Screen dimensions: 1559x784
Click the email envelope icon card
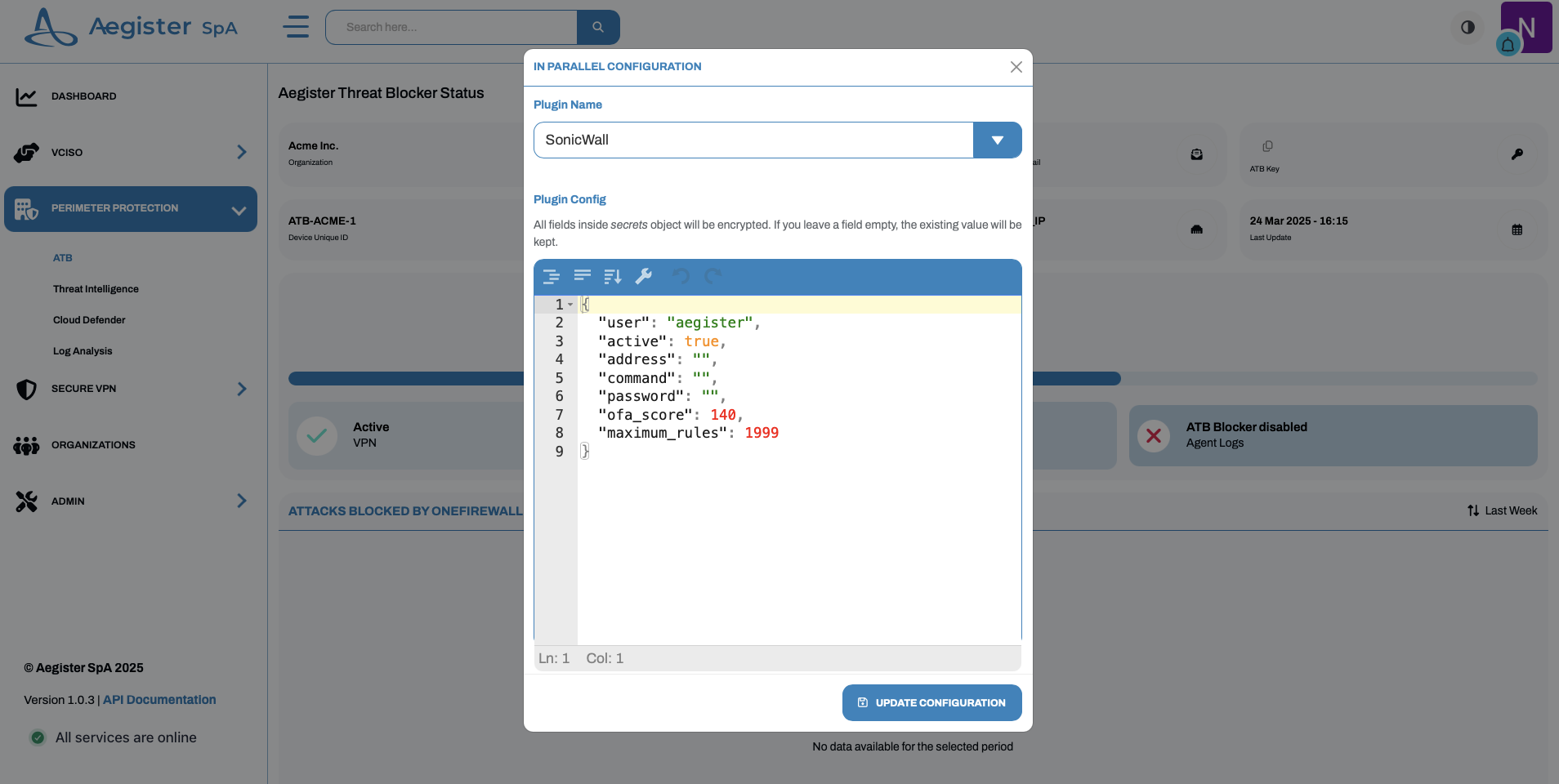point(1196,154)
